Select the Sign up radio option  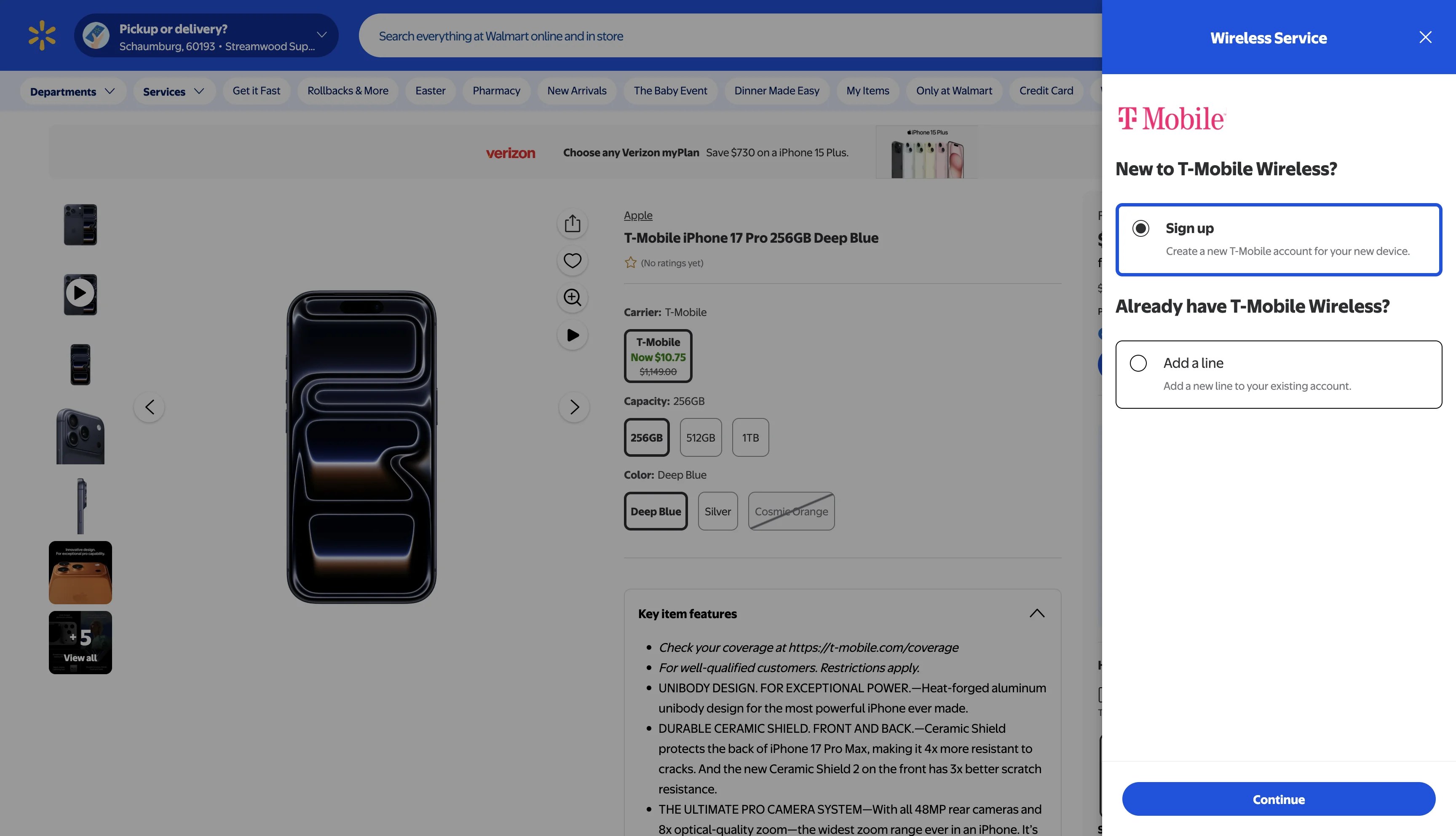point(1140,228)
